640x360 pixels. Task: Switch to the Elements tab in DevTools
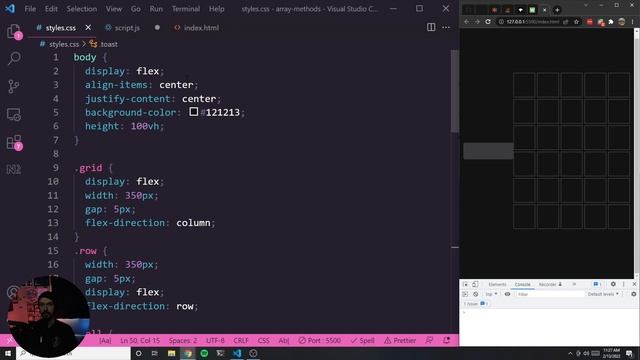pyautogui.click(x=497, y=284)
